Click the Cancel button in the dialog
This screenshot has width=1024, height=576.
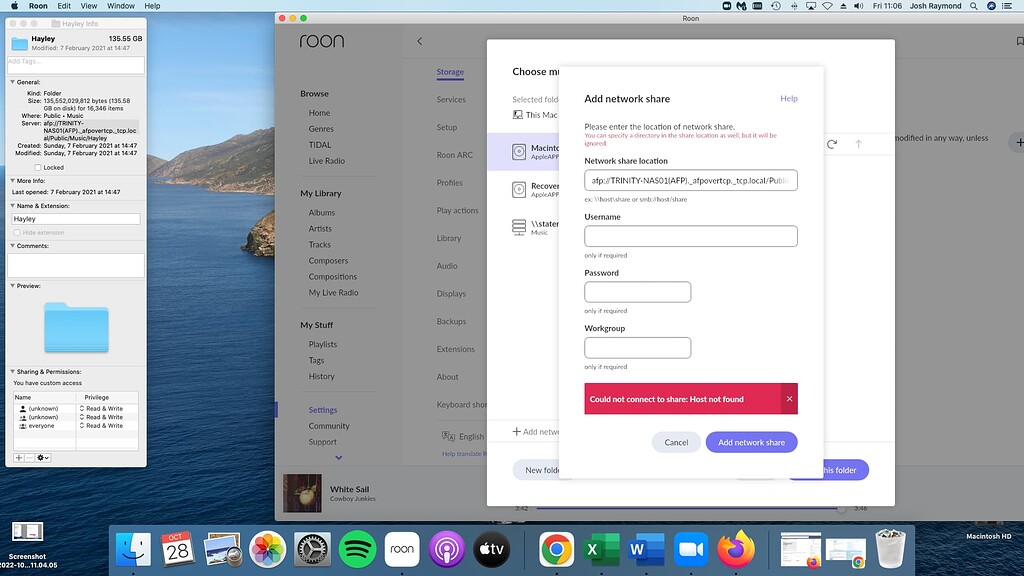(x=676, y=441)
